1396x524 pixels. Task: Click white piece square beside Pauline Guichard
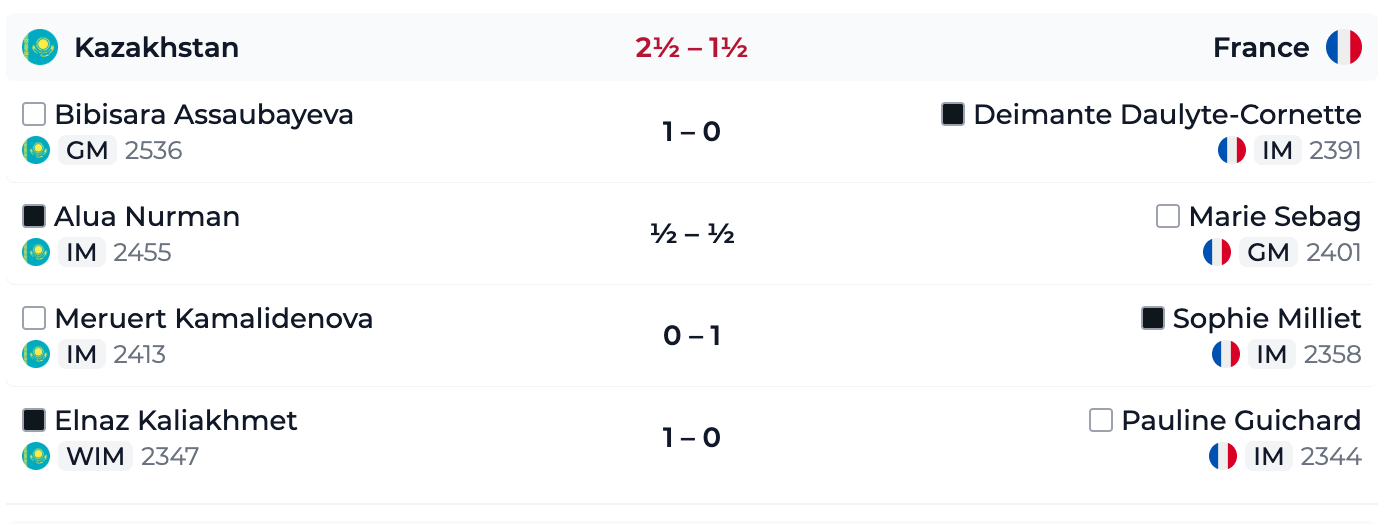point(1101,420)
